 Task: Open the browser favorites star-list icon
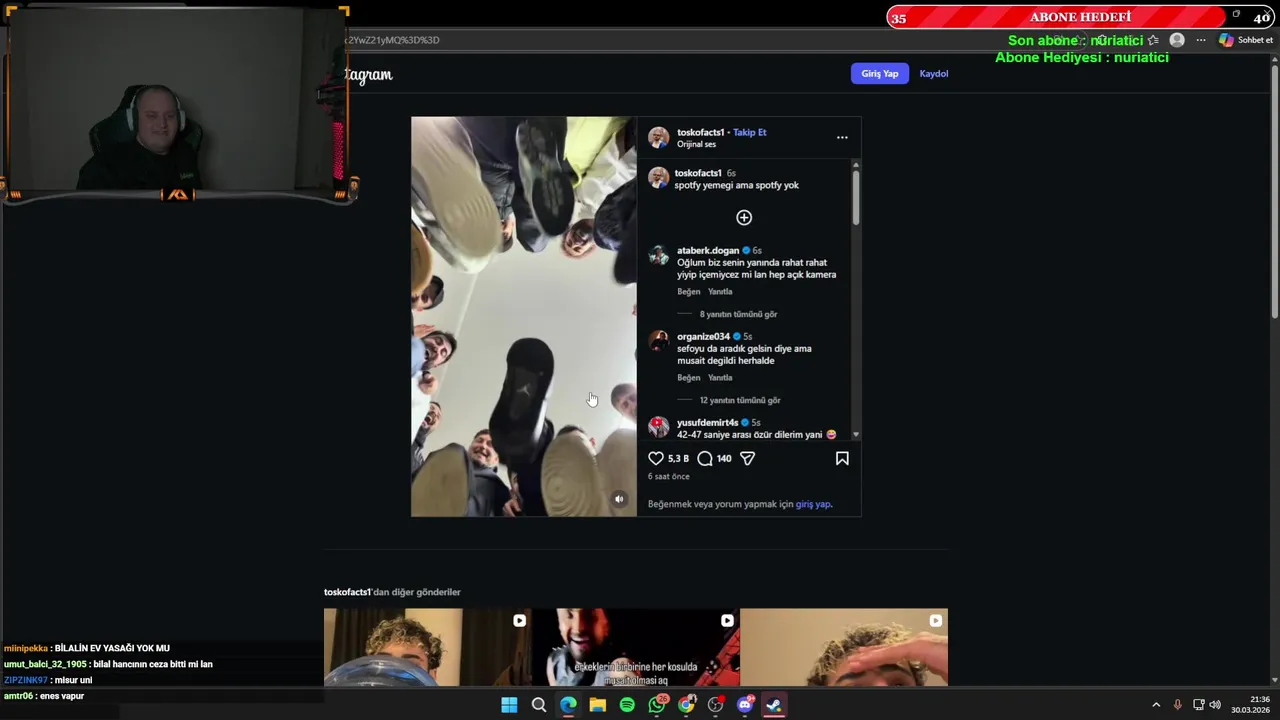[x=1153, y=40]
